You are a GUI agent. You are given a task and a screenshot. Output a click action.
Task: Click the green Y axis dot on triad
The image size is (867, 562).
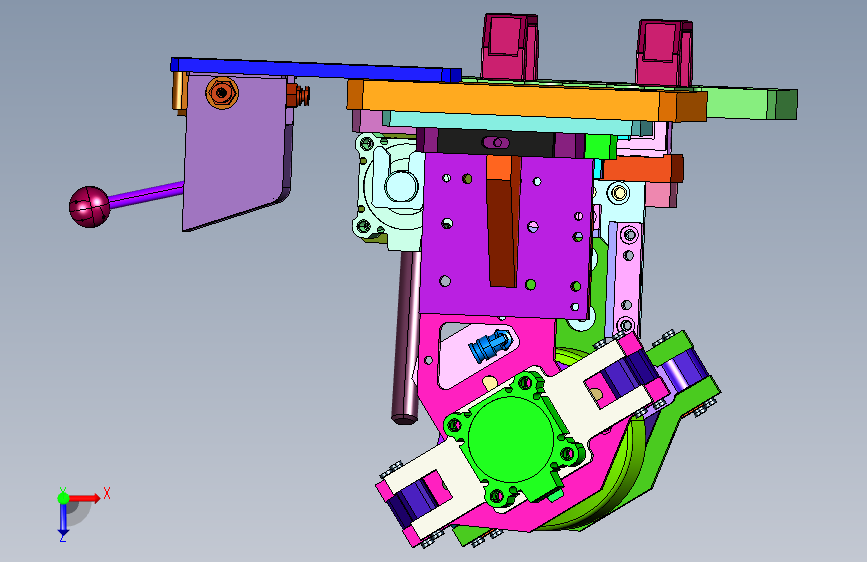point(63,498)
